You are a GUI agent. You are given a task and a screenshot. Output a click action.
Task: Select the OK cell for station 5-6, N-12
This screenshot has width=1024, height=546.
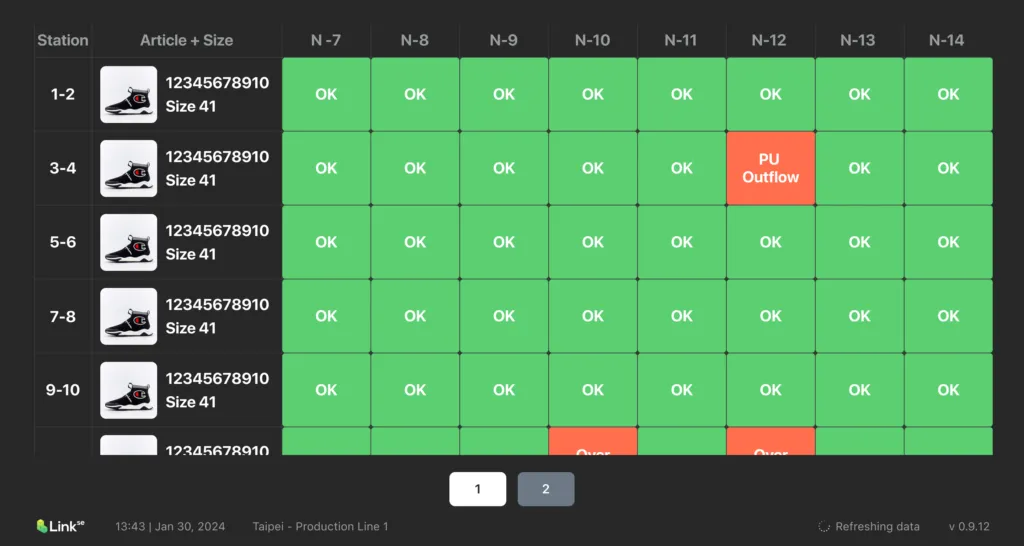(771, 242)
